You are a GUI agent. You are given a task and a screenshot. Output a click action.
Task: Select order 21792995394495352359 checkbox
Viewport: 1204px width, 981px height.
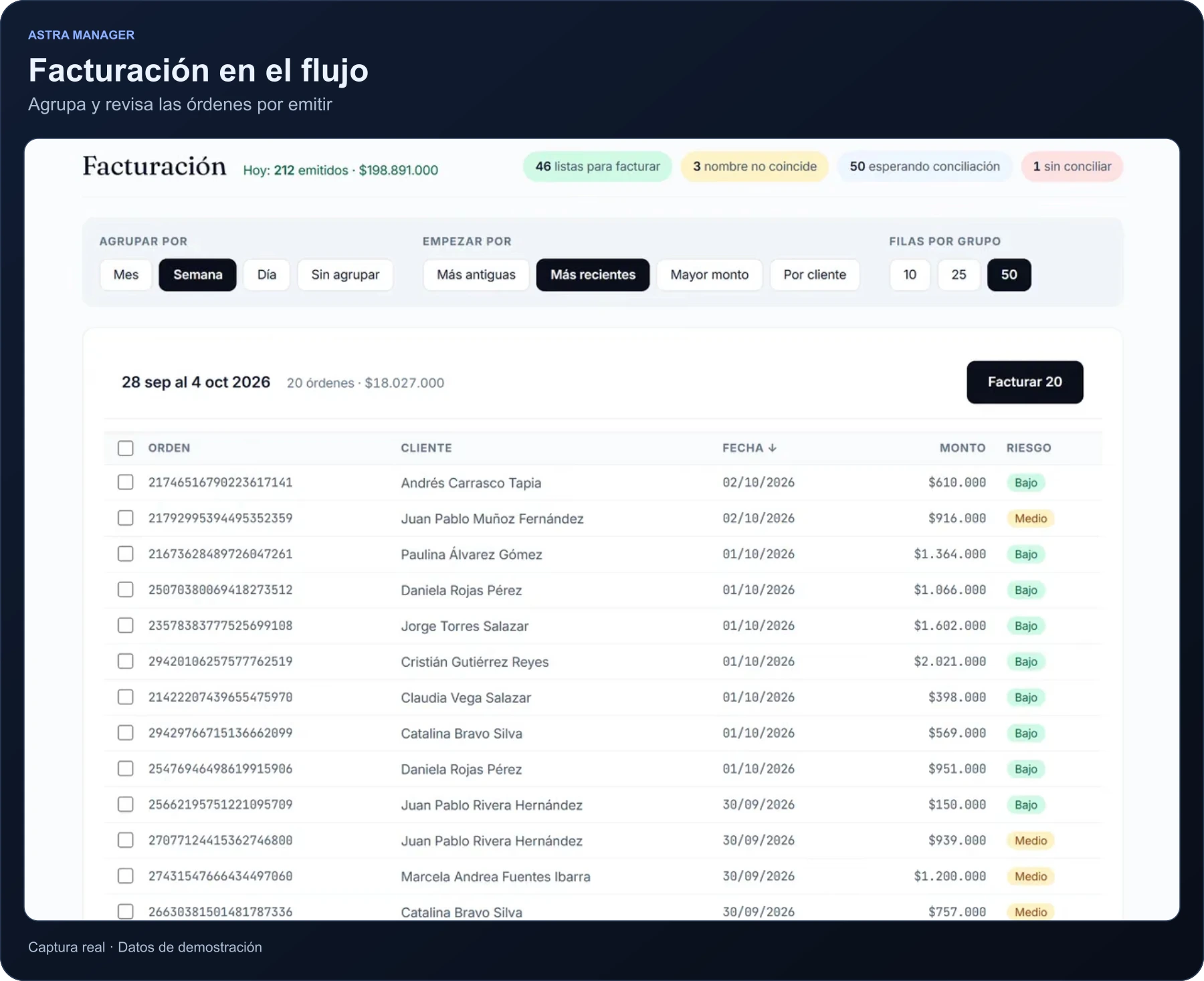[126, 518]
